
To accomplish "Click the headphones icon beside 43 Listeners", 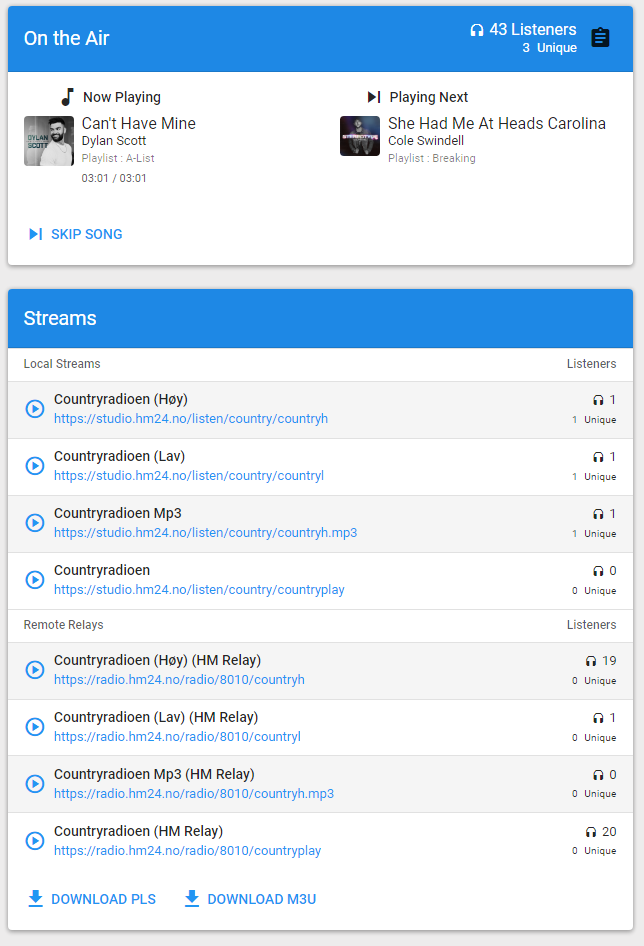I will pyautogui.click(x=477, y=29).
